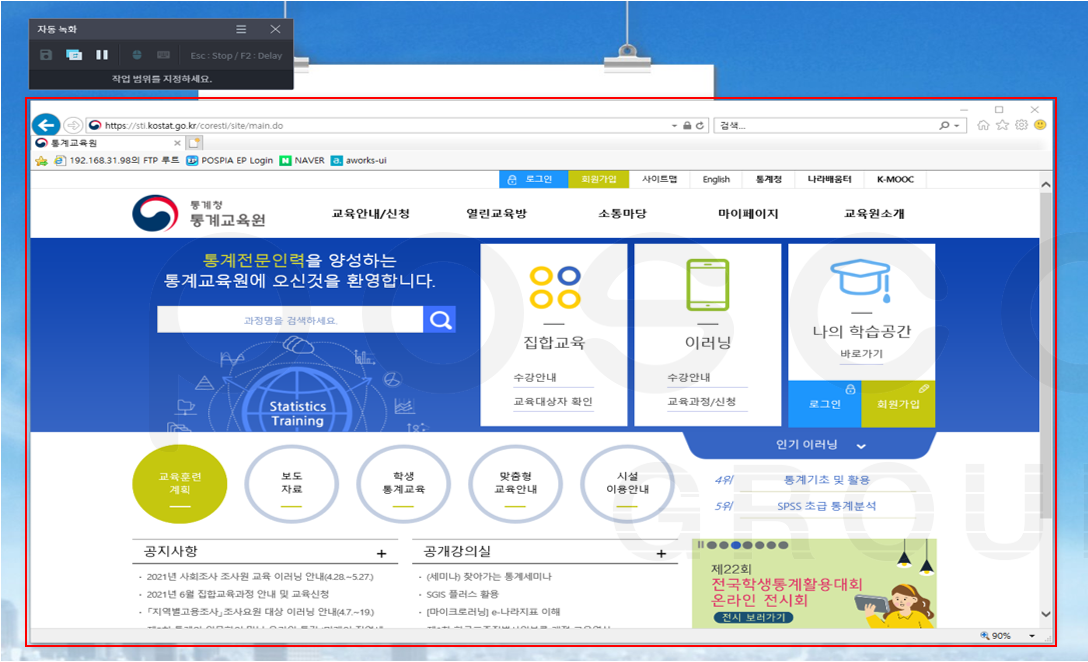This screenshot has width=1088, height=662.
Task: Select the 학생 통계교육 circle button
Action: [403, 484]
